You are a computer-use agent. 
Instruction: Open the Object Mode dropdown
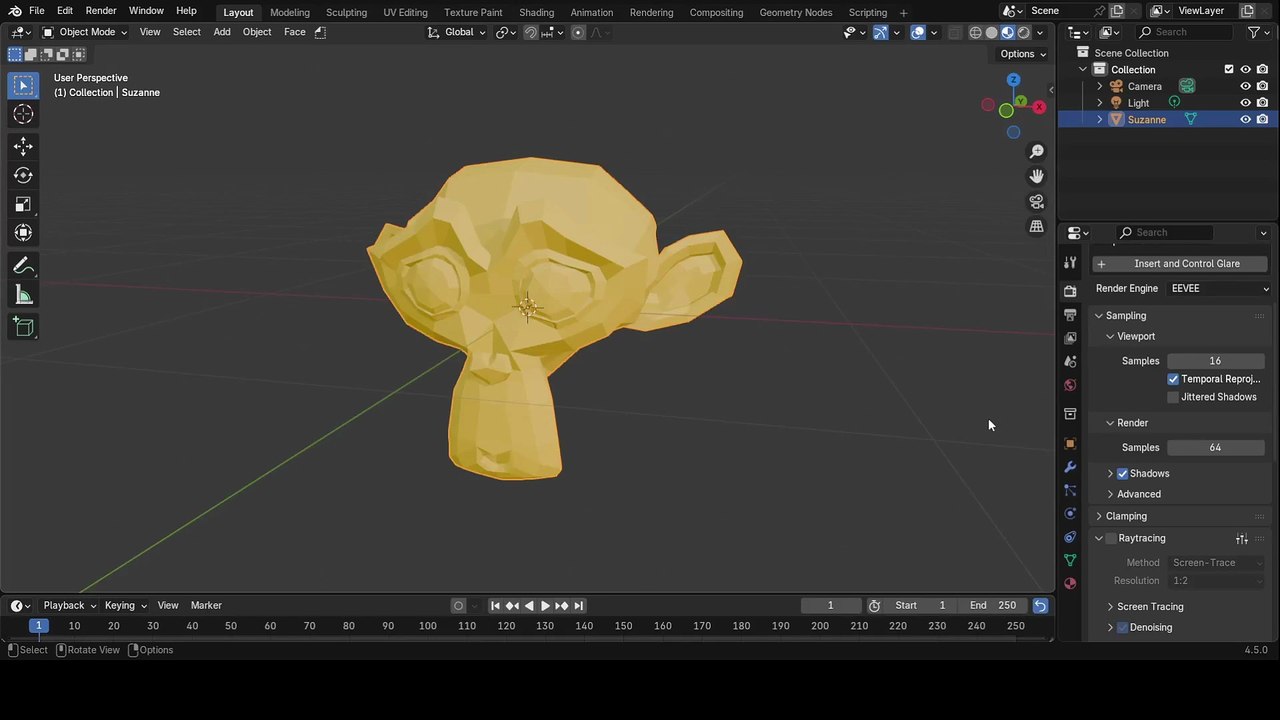pos(85,32)
